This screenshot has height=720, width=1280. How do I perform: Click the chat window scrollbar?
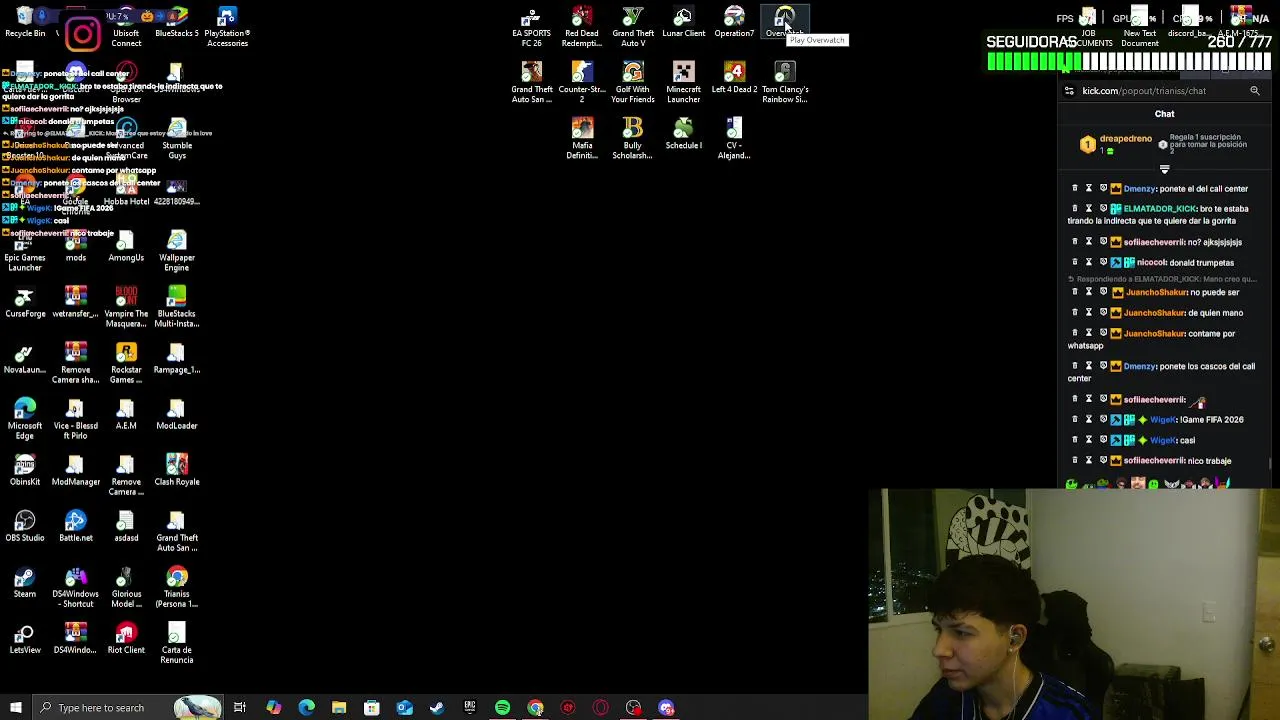(x=1270, y=464)
